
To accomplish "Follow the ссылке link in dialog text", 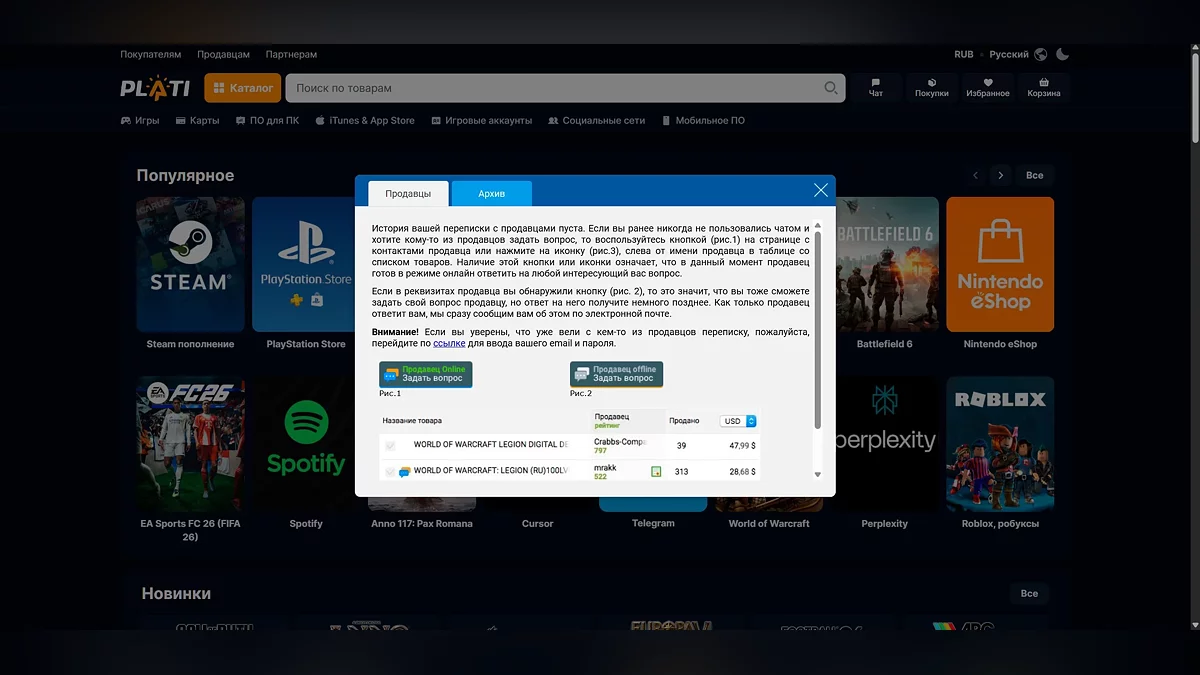I will click(449, 343).
